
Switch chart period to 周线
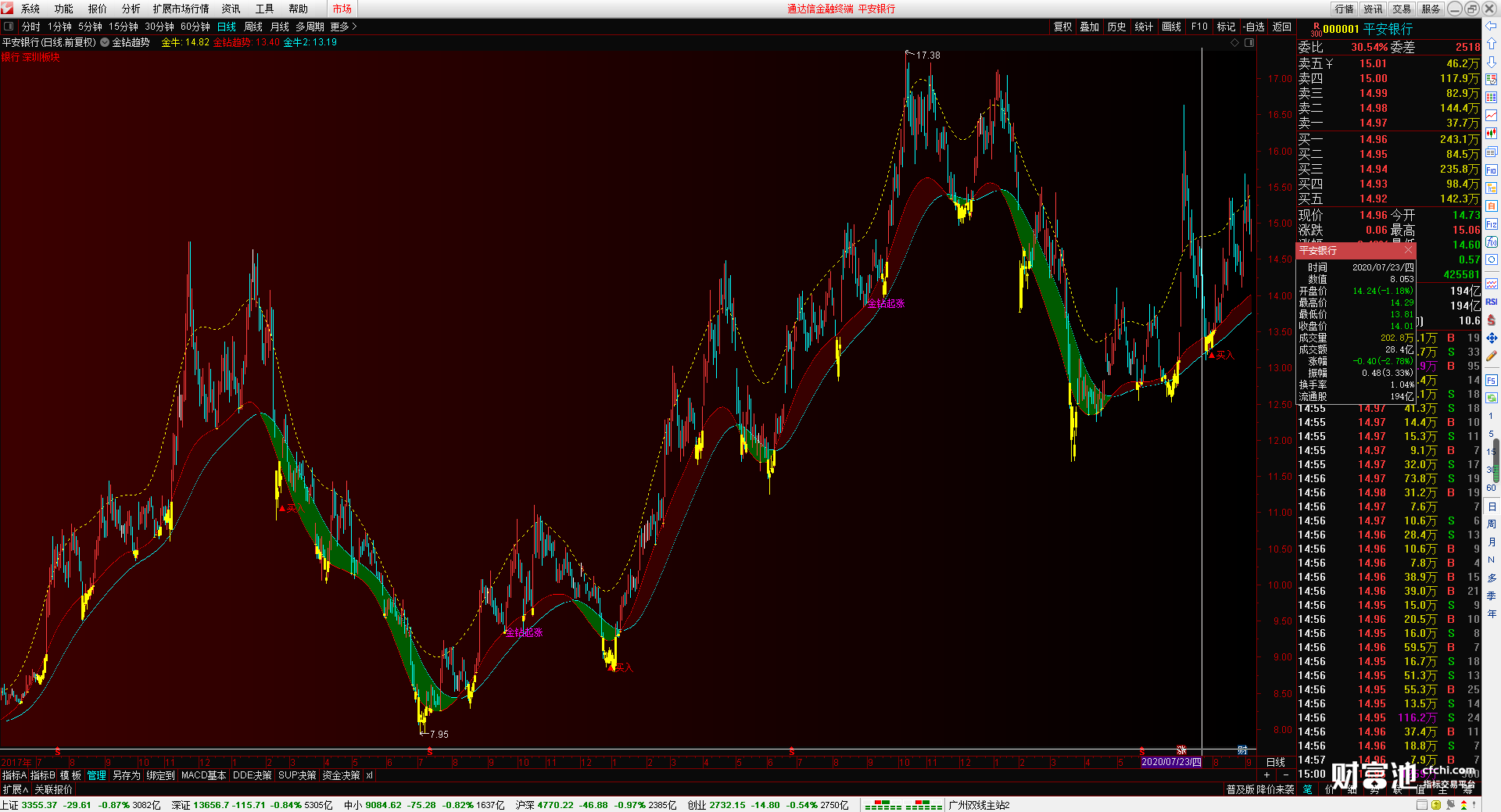[x=253, y=27]
